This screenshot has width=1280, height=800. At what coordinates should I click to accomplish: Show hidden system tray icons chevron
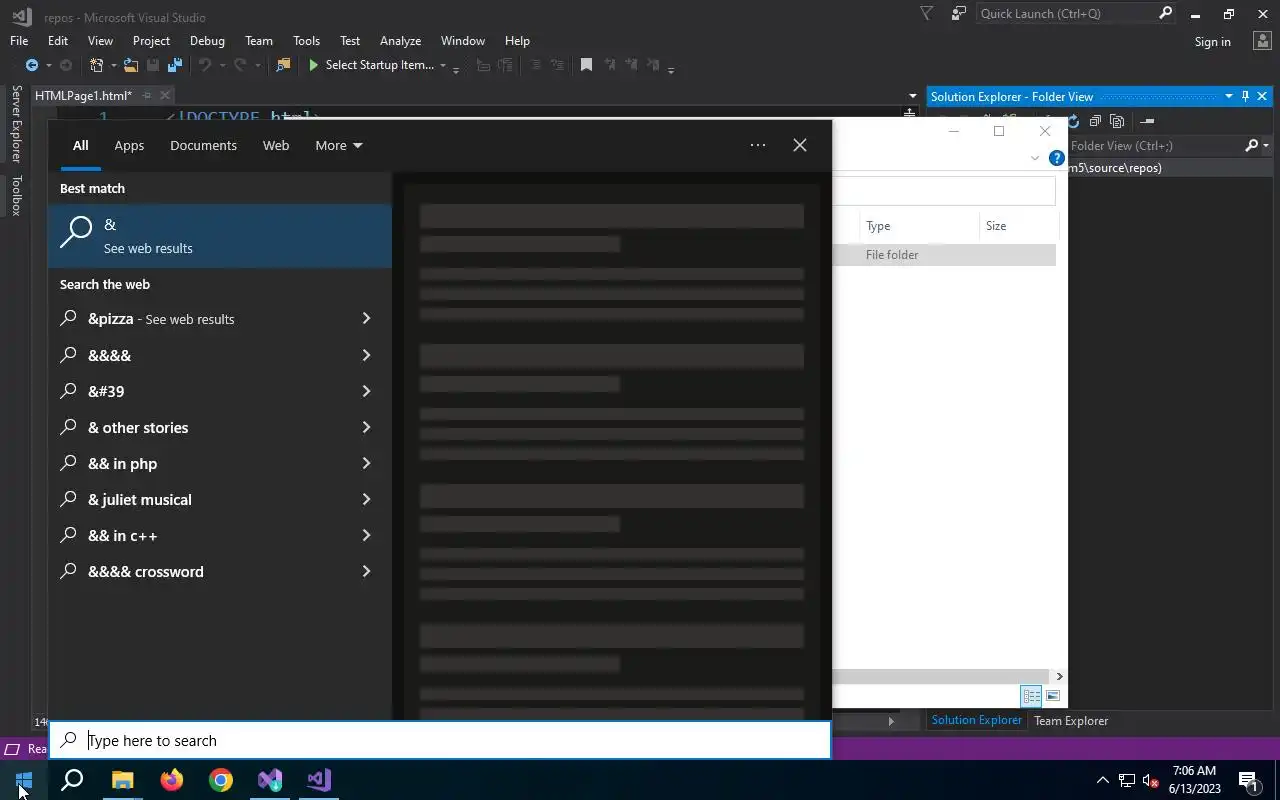click(1103, 780)
